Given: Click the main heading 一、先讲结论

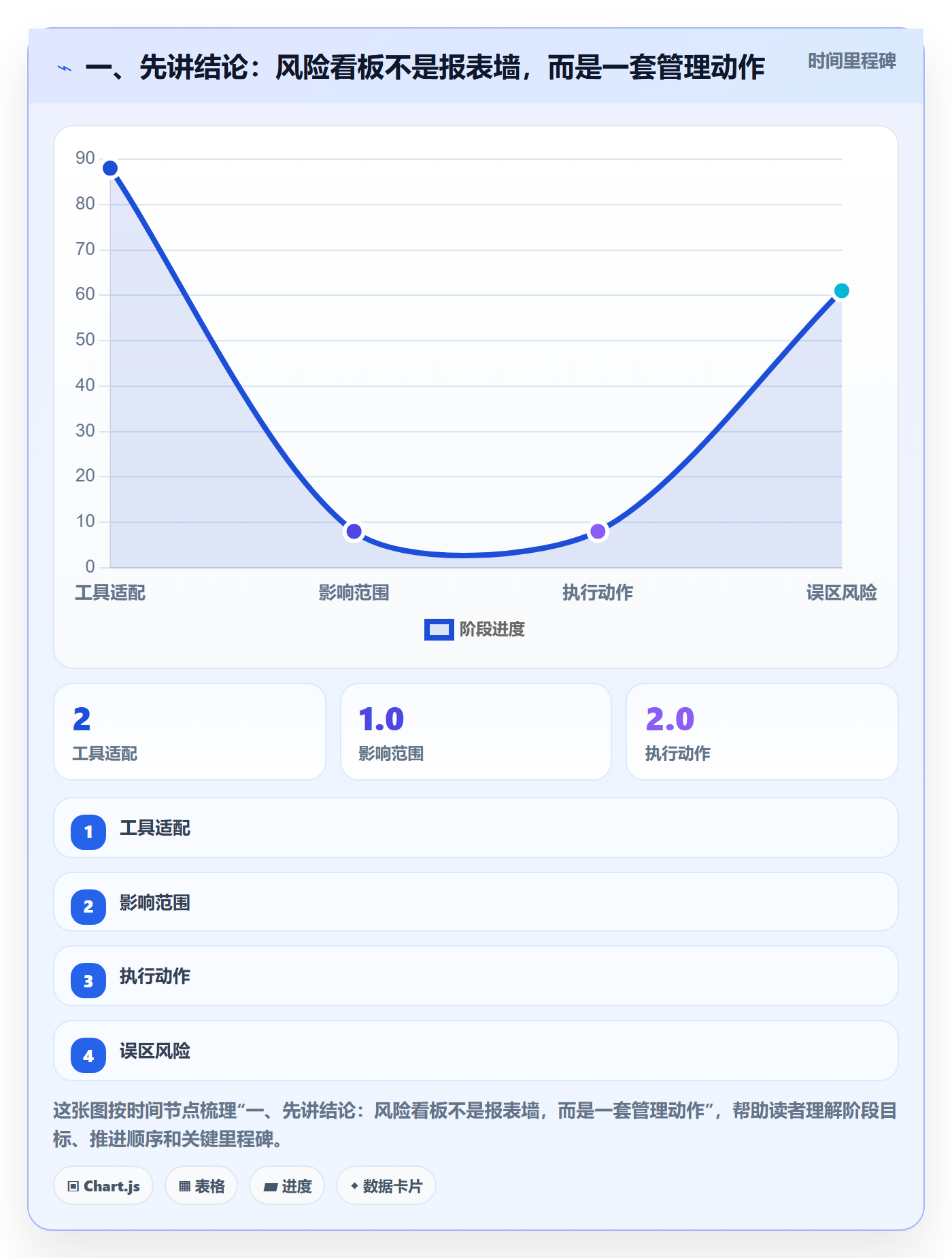Looking at the screenshot, I should tap(425, 68).
